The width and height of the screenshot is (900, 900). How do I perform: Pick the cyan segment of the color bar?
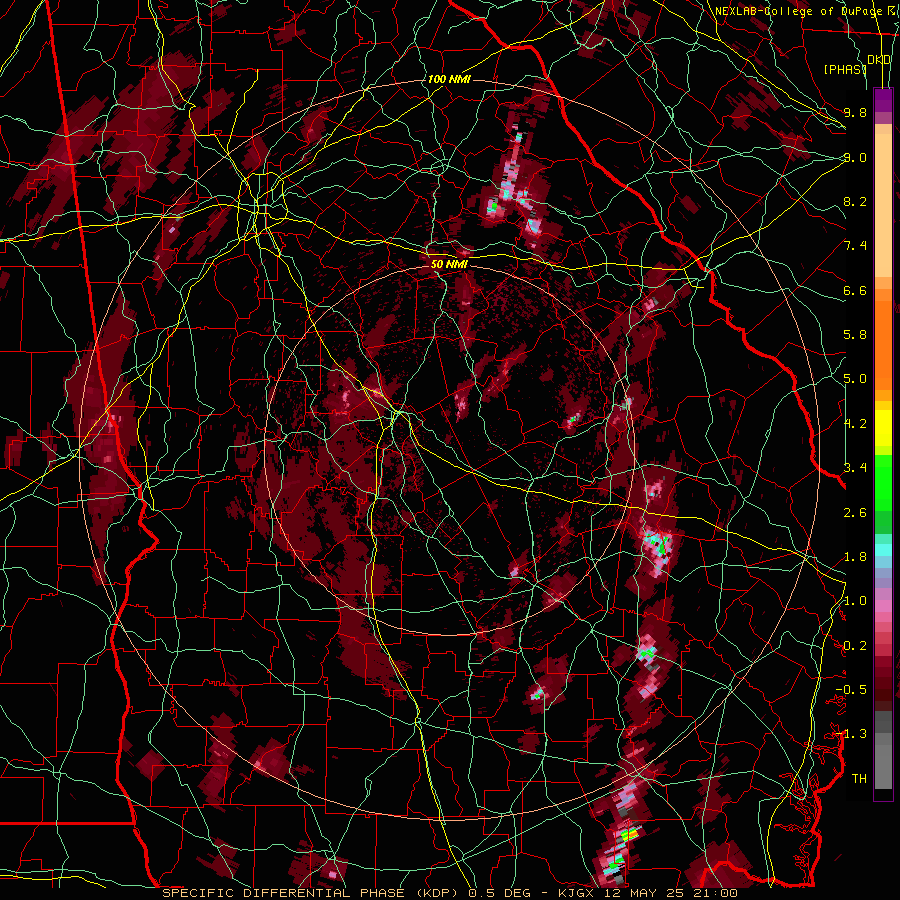tap(883, 550)
